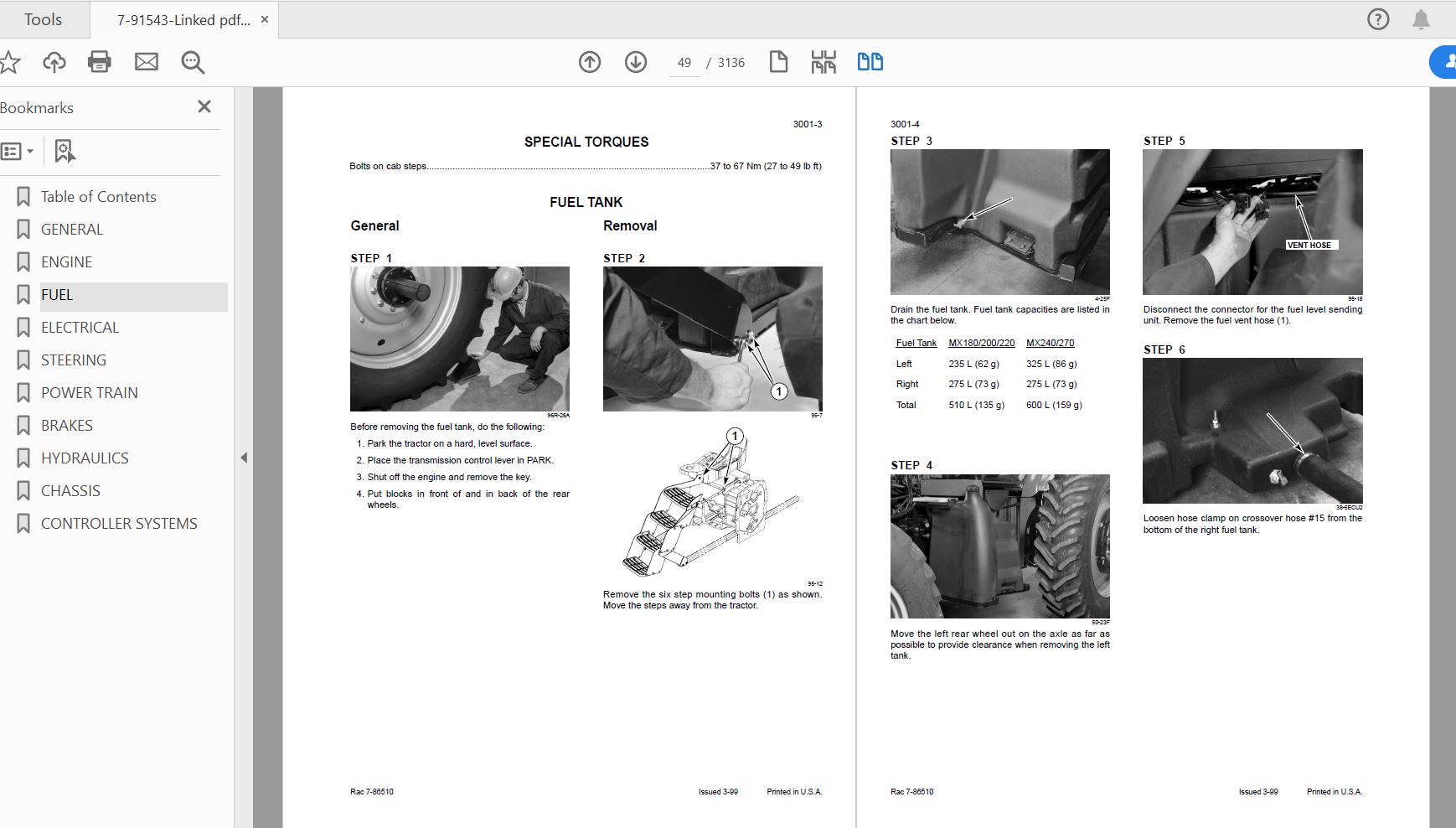This screenshot has height=828, width=1456.
Task: Navigate to POWER TRAIN bookmark
Action: (x=90, y=393)
